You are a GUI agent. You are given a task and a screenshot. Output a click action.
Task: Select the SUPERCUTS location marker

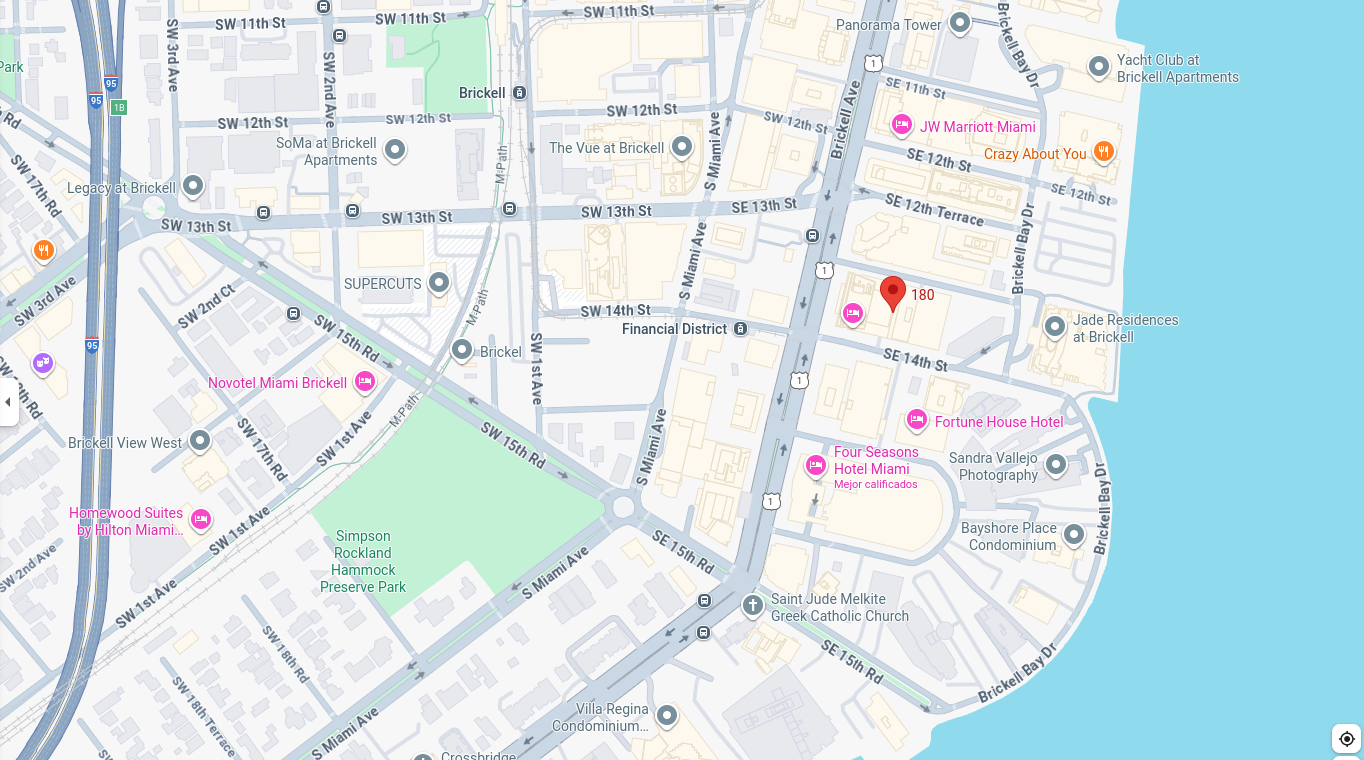coord(439,282)
